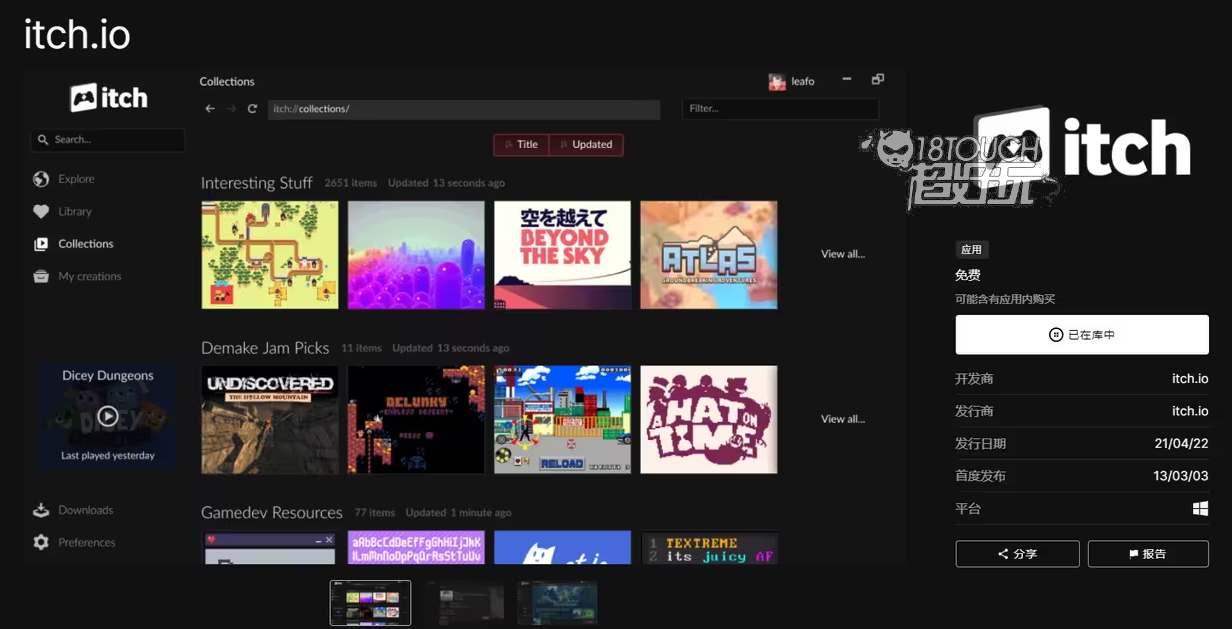Open the A Hat on Time thumbnail

pyautogui.click(x=709, y=419)
